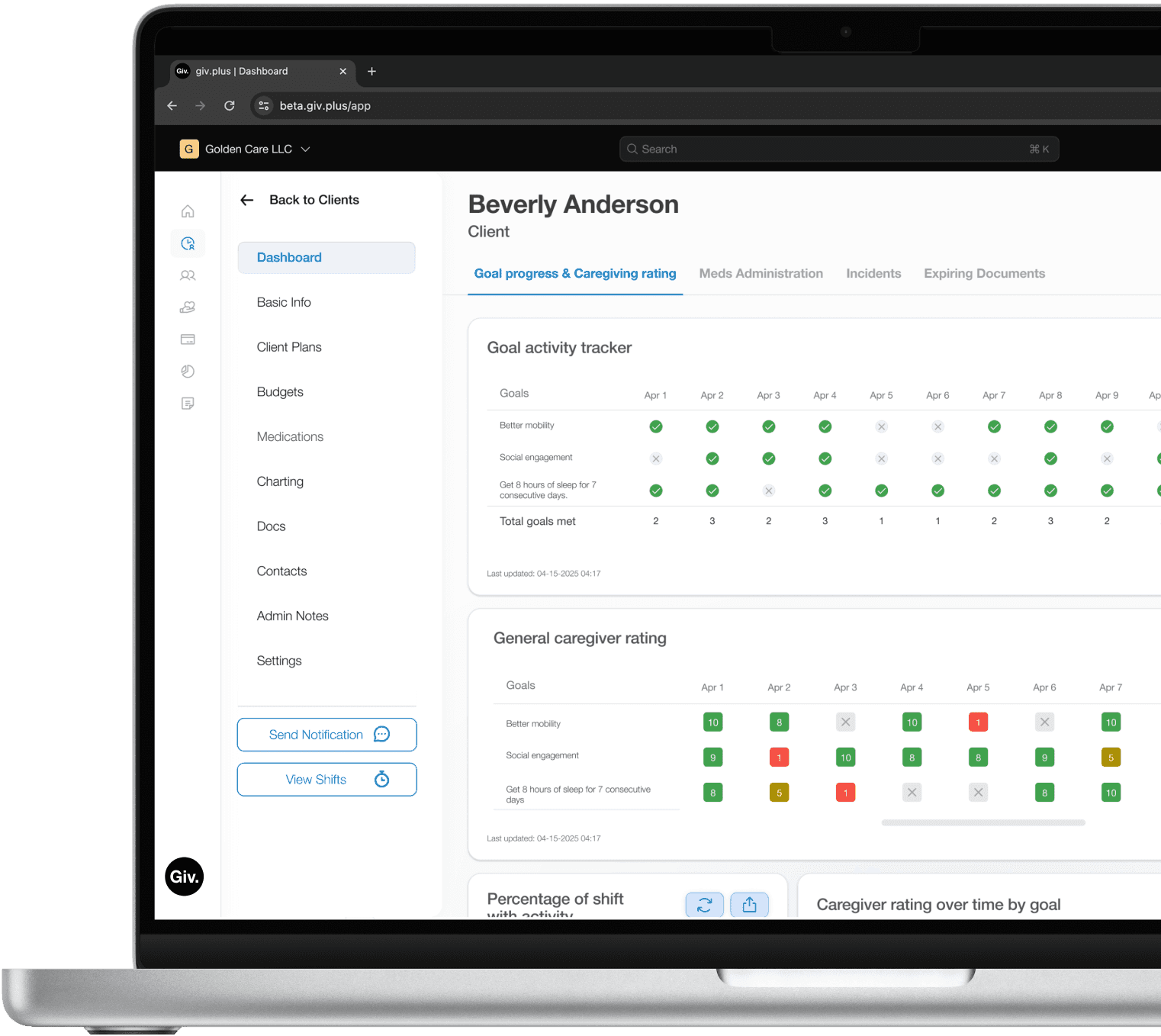Click the Giv. round logo
The height and width of the screenshot is (1036, 1161).
184,877
